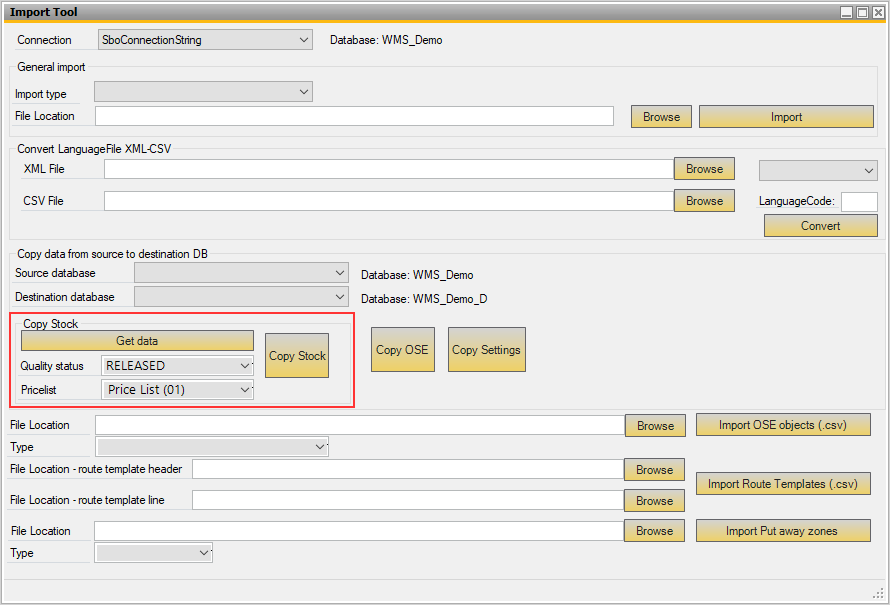Viewport: 890px width, 605px height.
Task: Click the 'Convert LanguageFile XML-CSV' group label
Action: click(x=94, y=149)
